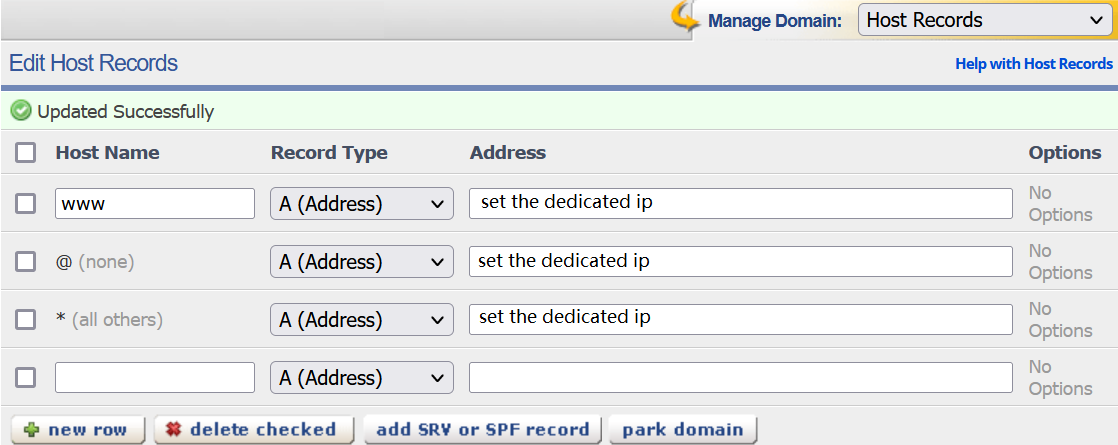Tick the checkbox for * (all others) record
Screen dimensions: 1118x445
pos(26,320)
